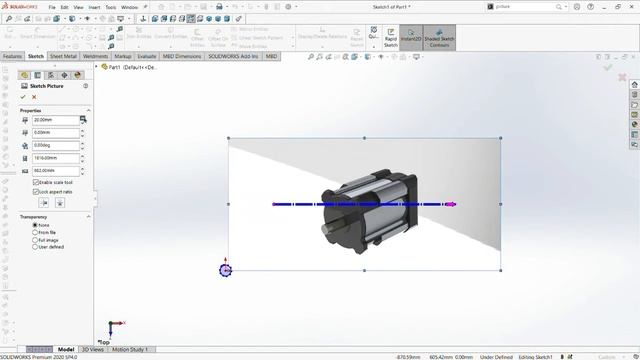Image resolution: width=640 pixels, height=360 pixels.
Task: Select Full image transparency option
Action: tap(35, 240)
